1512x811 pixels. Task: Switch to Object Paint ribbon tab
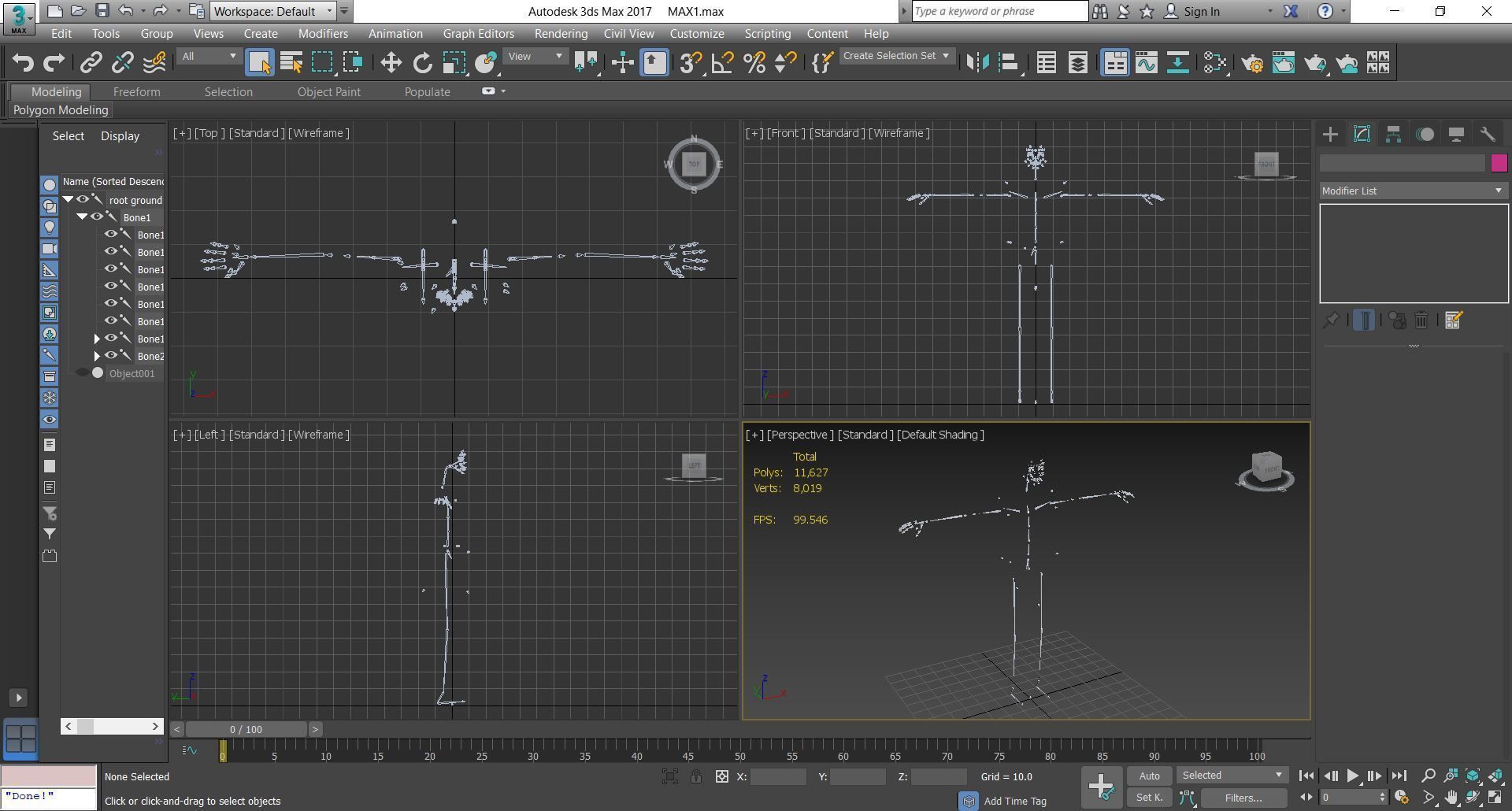pyautogui.click(x=329, y=92)
